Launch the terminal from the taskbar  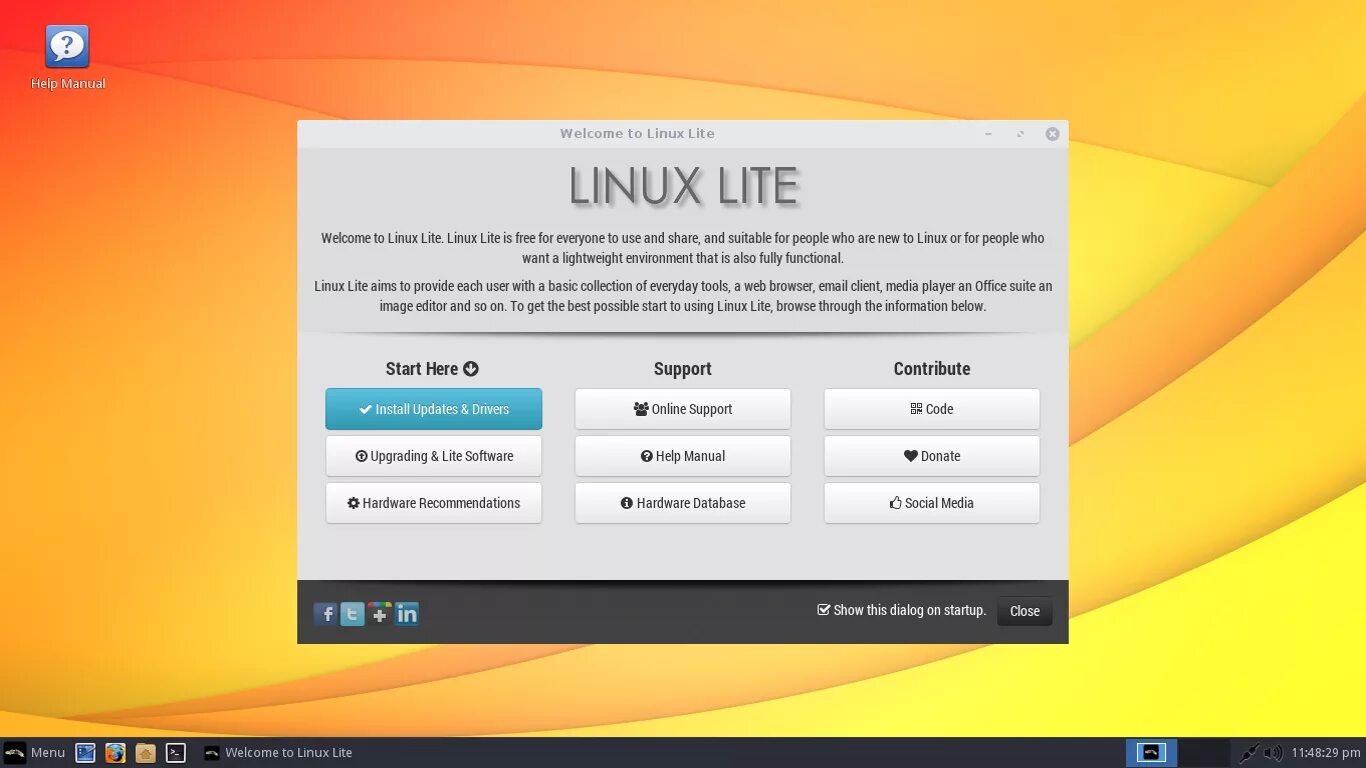tap(176, 753)
